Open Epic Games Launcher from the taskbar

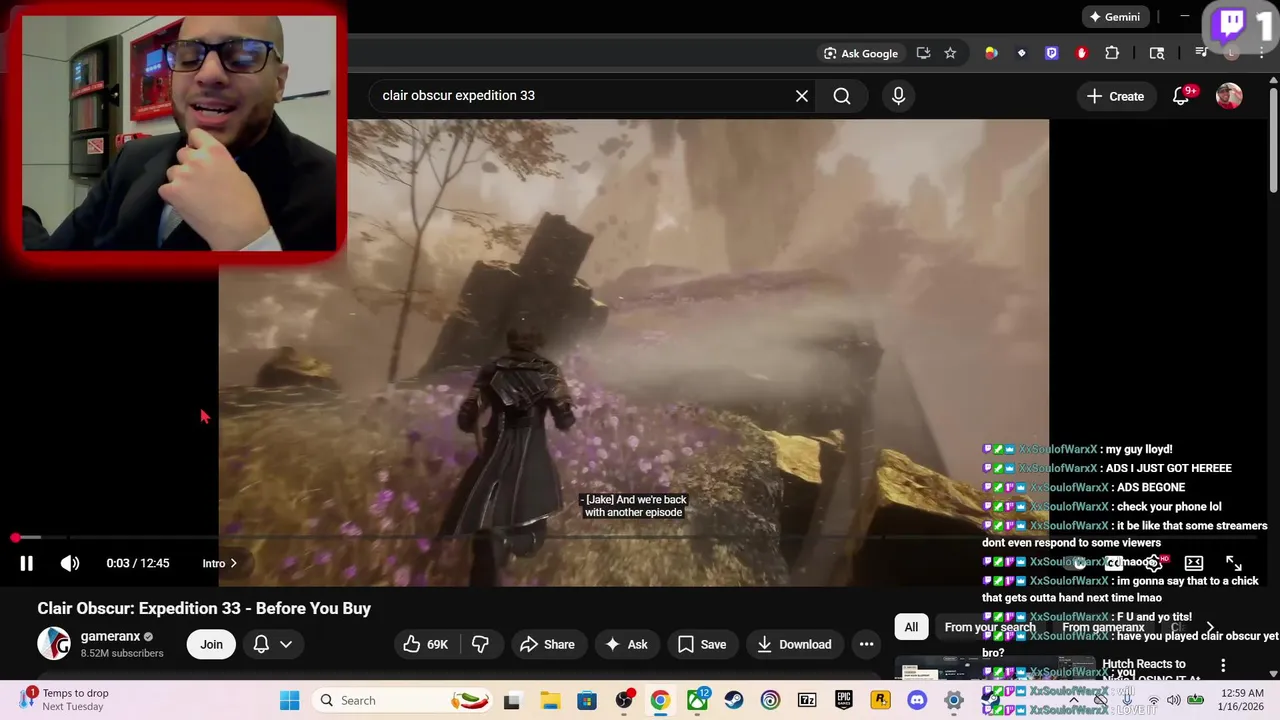pyautogui.click(x=844, y=700)
